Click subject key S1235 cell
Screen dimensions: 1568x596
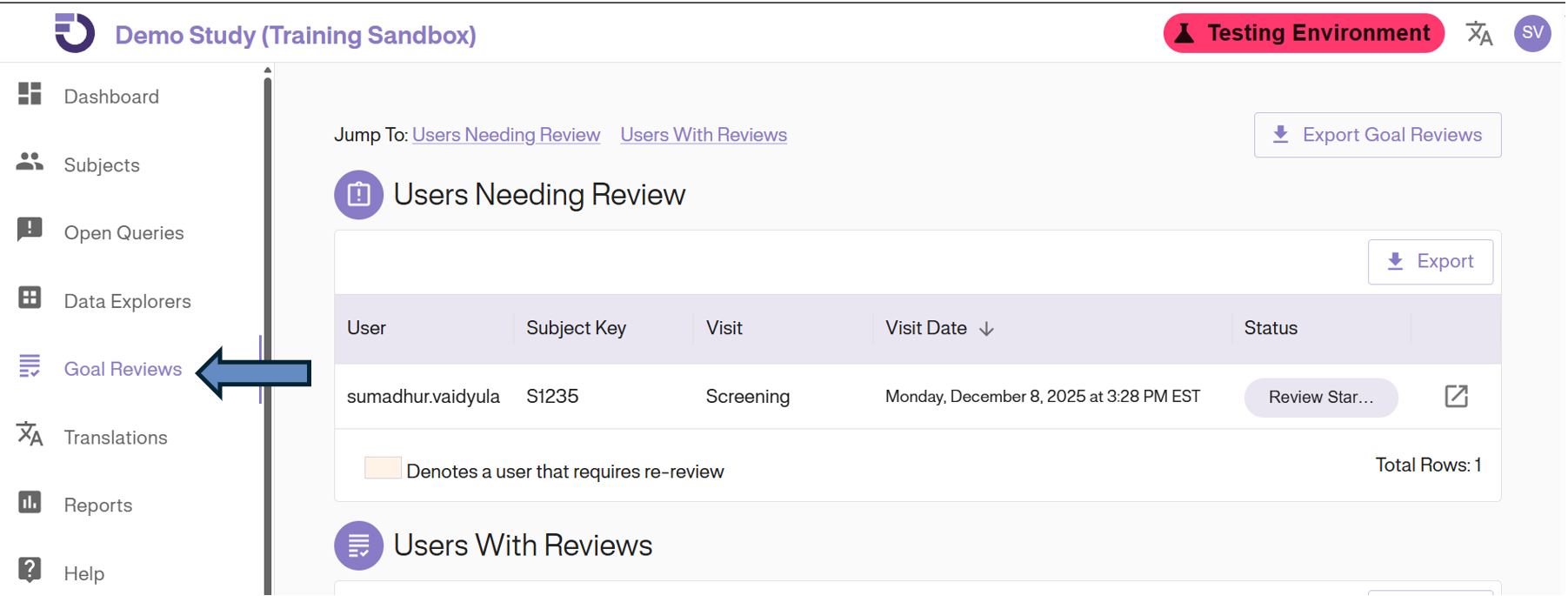point(552,397)
